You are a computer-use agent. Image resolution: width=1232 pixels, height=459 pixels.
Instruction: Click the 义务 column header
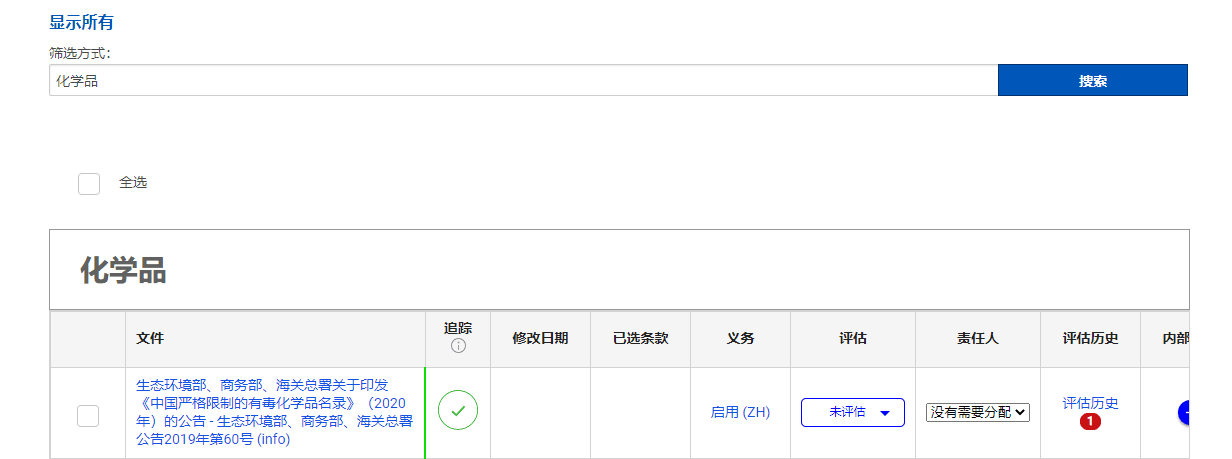tap(740, 338)
